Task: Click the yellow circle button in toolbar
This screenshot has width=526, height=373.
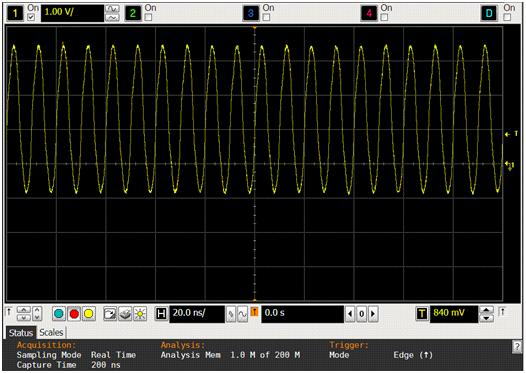Action: pyautogui.click(x=89, y=314)
